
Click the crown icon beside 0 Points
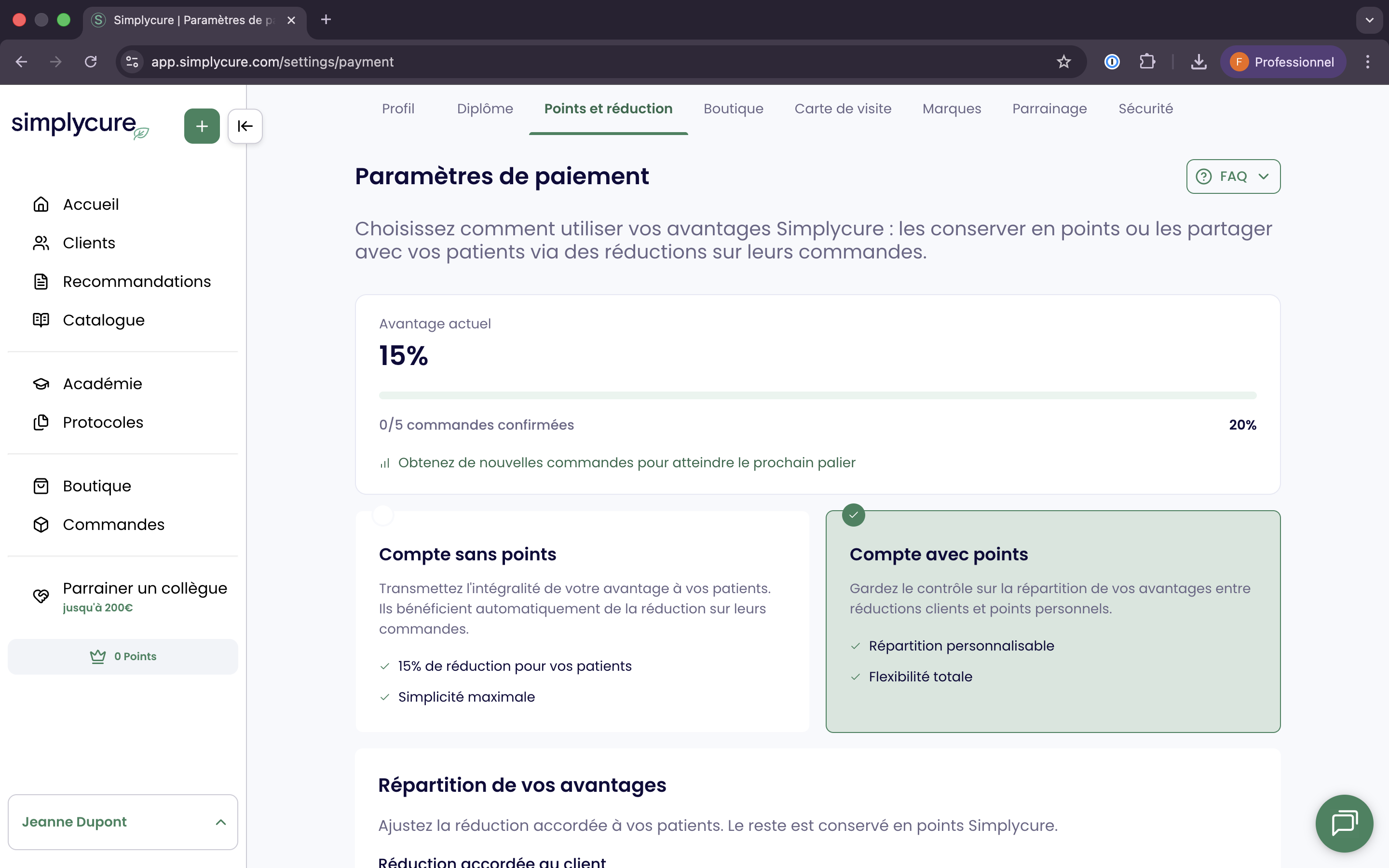(97, 656)
